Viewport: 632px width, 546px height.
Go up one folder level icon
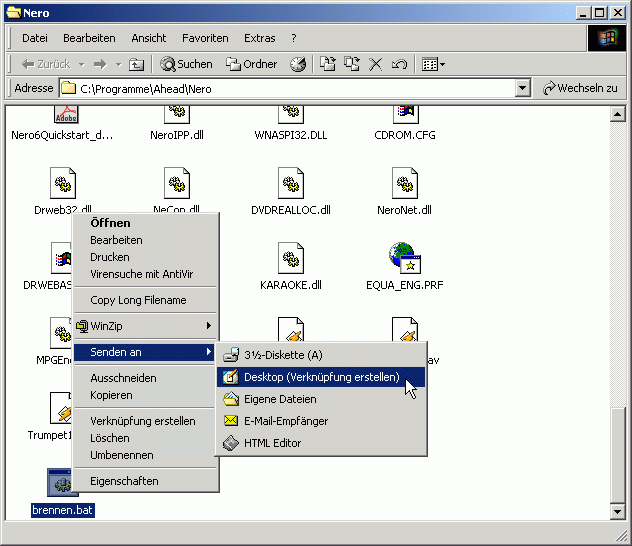point(136,64)
